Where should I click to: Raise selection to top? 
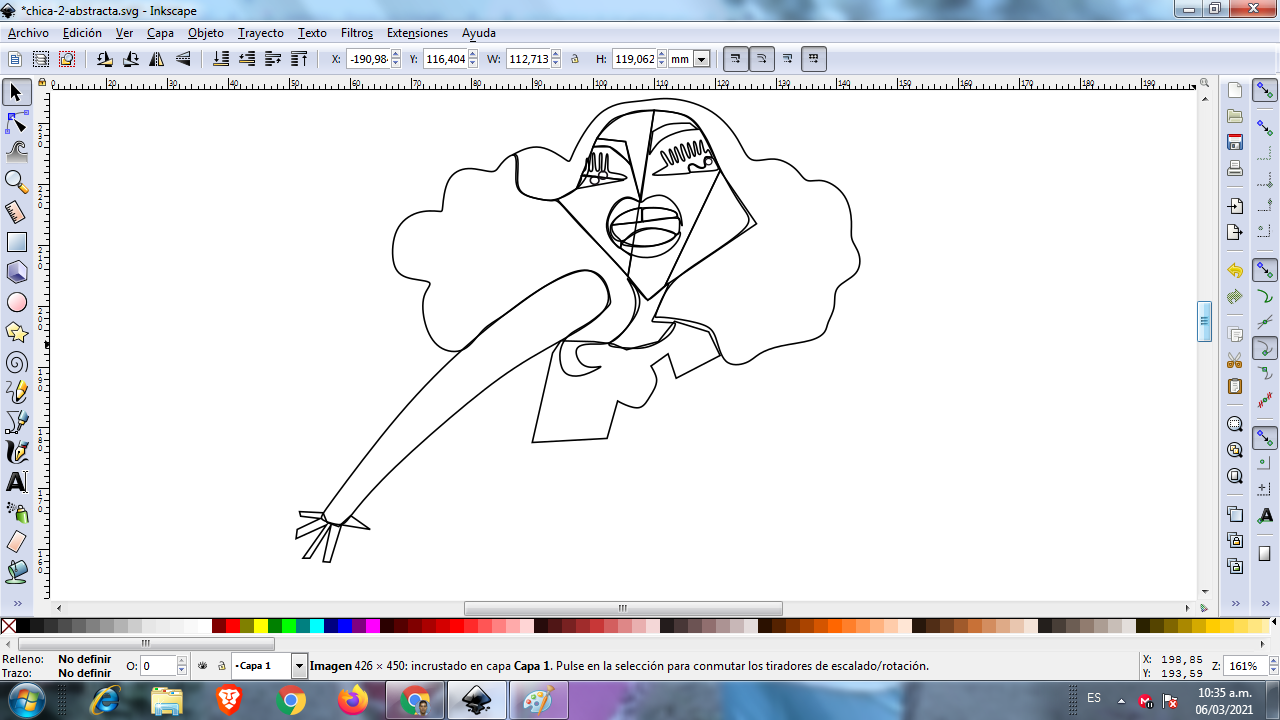[x=299, y=59]
